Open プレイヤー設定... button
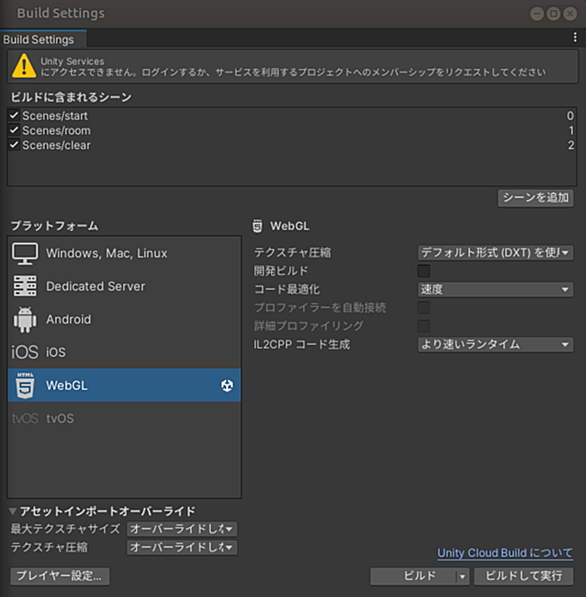586x597 pixels. point(60,576)
